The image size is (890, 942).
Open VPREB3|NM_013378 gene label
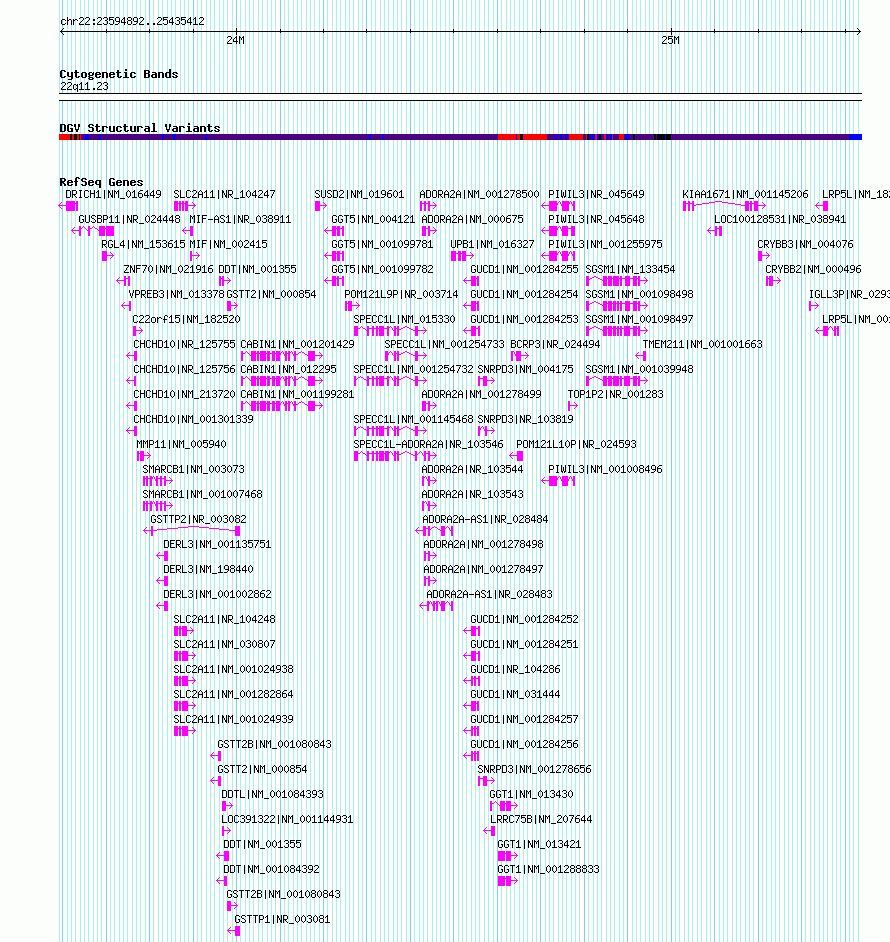click(176, 294)
